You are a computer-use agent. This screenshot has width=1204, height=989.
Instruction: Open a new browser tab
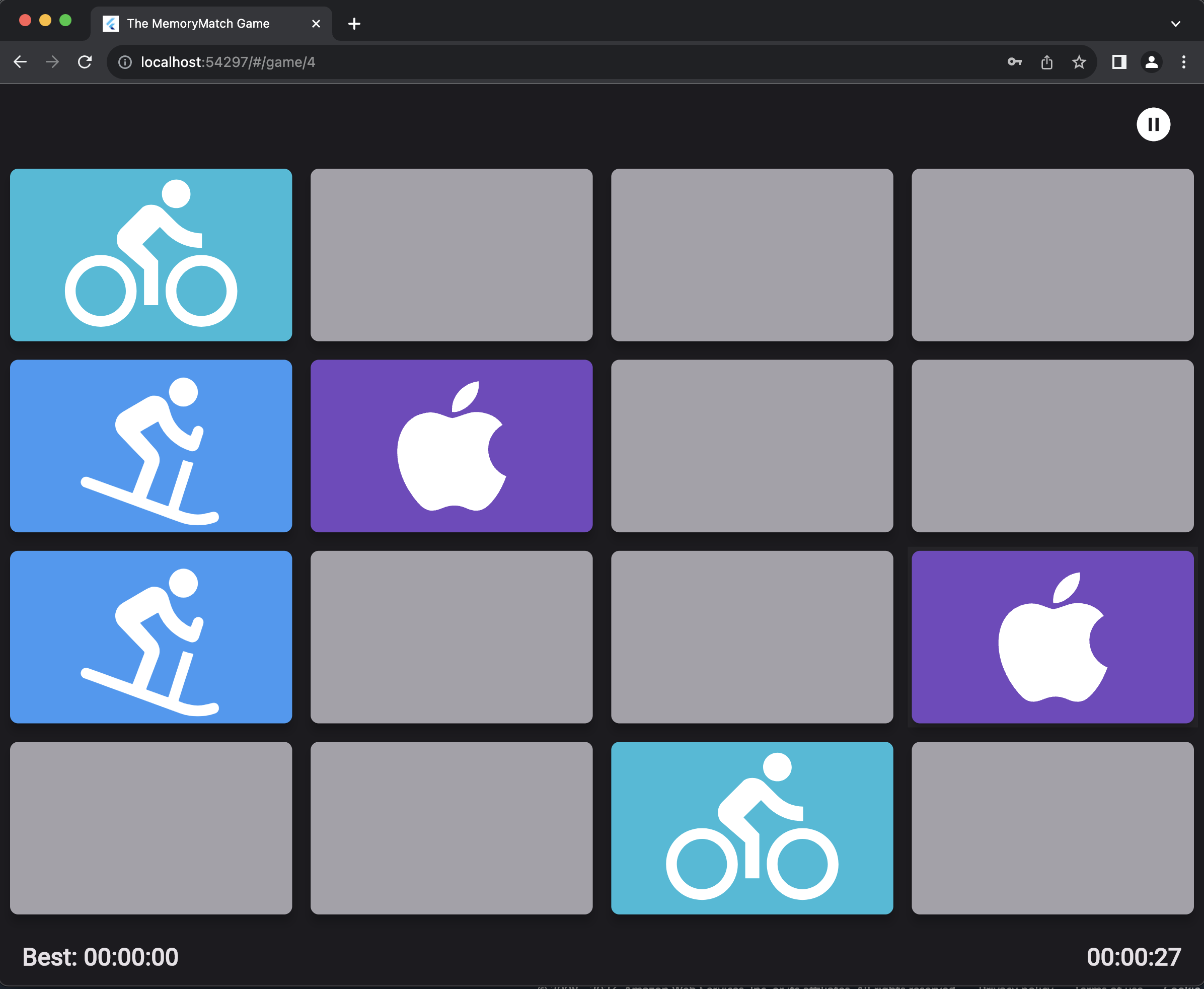tap(354, 24)
